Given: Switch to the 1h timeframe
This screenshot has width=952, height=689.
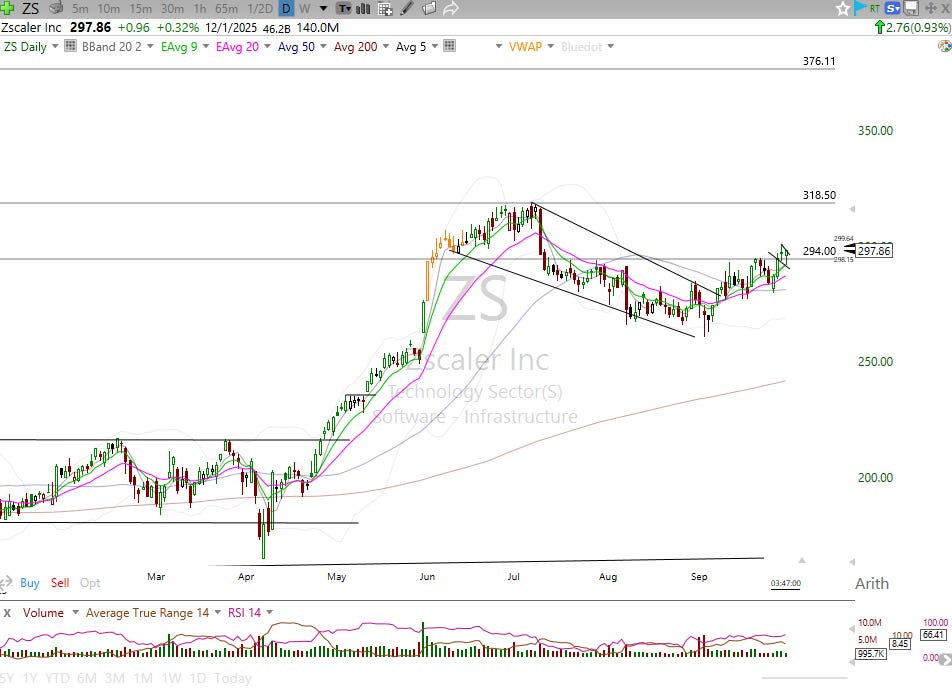Looking at the screenshot, I should pyautogui.click(x=200, y=8).
